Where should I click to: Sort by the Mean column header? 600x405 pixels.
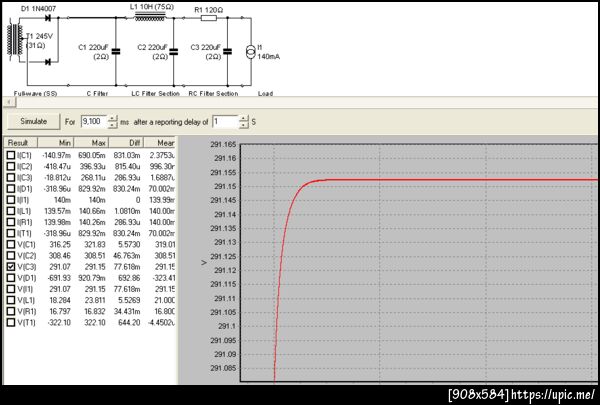point(160,143)
